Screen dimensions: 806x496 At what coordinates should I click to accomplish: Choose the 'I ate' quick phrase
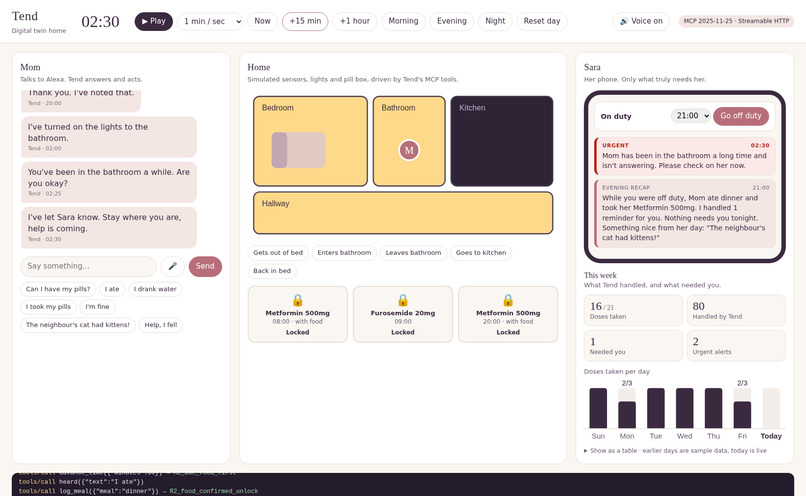pos(112,289)
